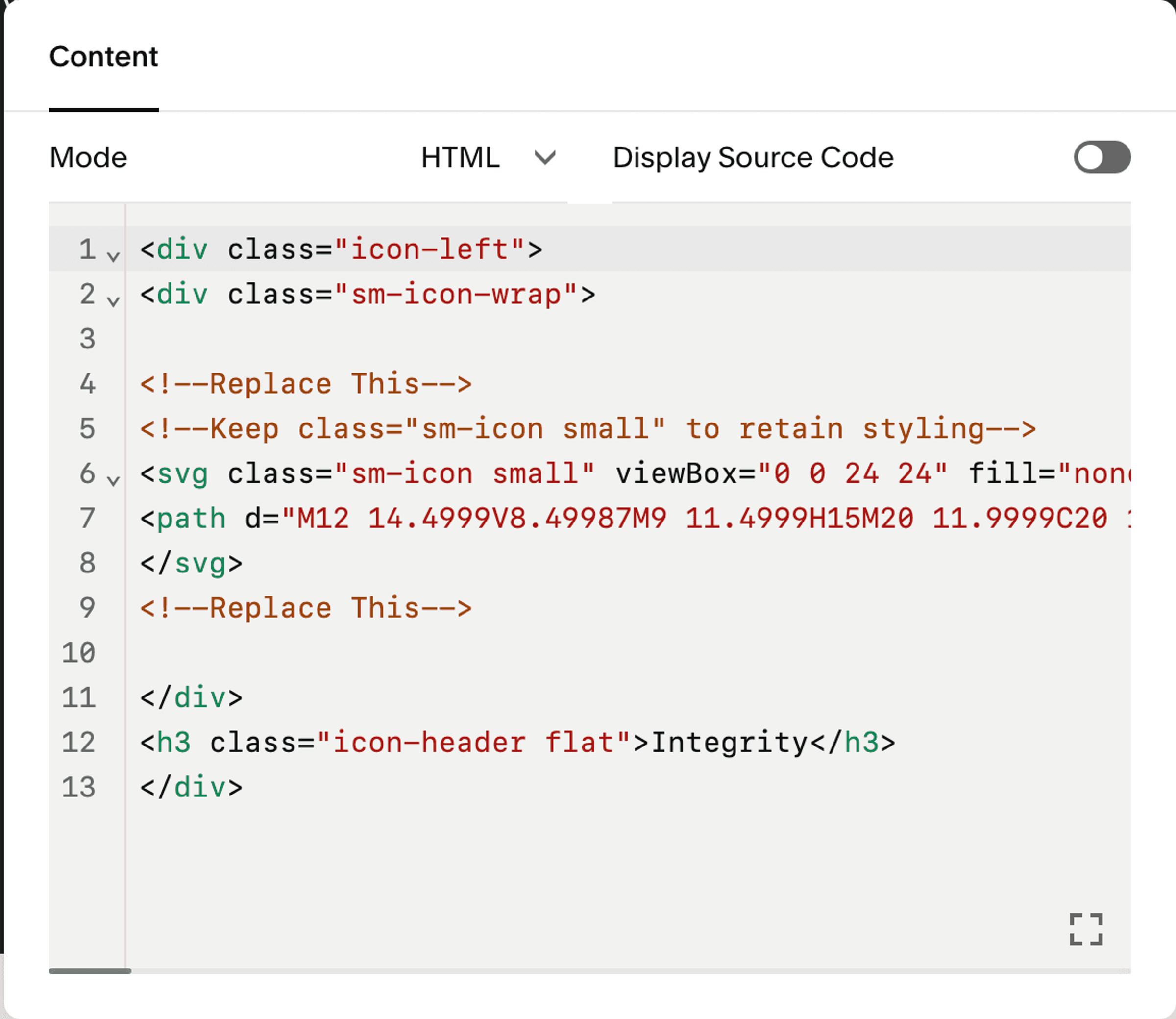Viewport: 1176px width, 1019px height.
Task: Collapse the fold arrow on line 2
Action: pos(114,301)
